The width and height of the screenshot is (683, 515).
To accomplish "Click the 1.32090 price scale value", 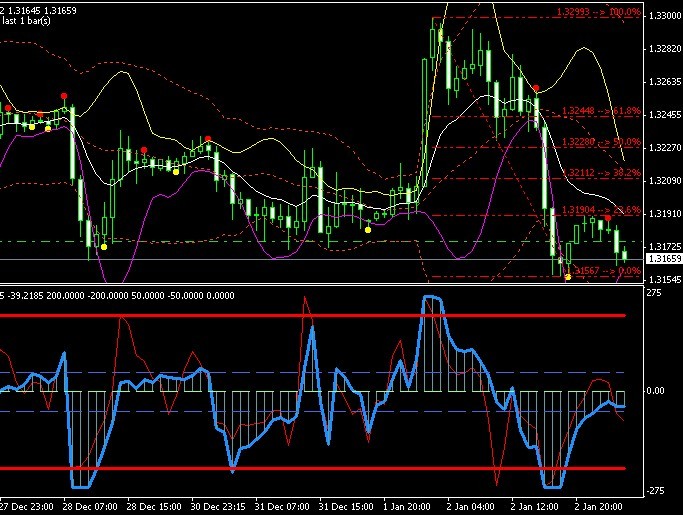I will (x=665, y=181).
